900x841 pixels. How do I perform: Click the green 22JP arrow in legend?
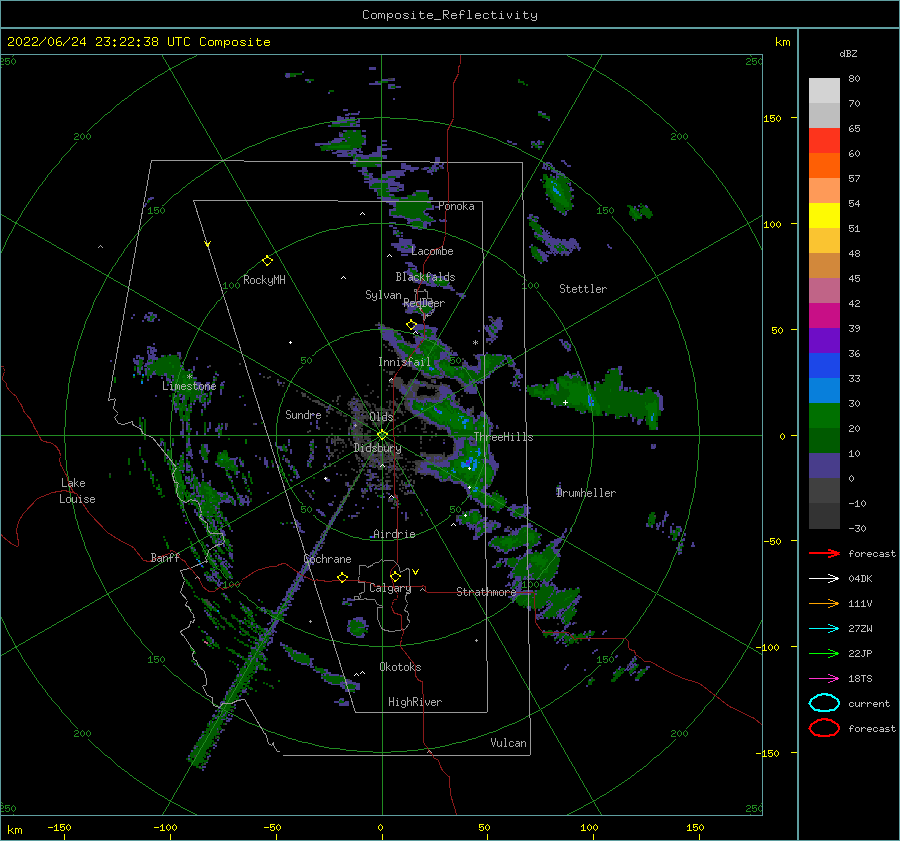point(824,653)
